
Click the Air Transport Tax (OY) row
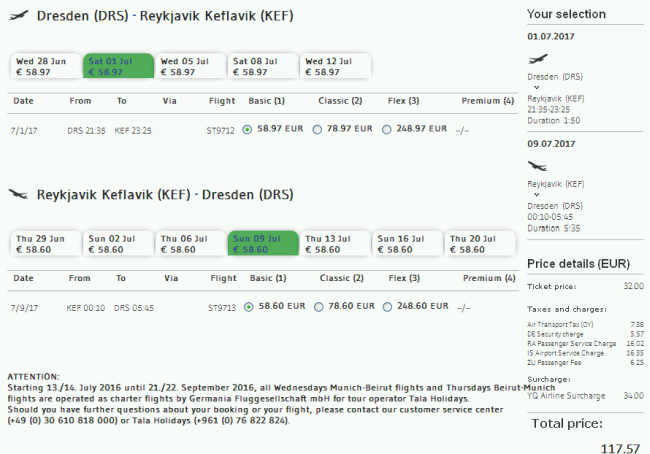585,325
